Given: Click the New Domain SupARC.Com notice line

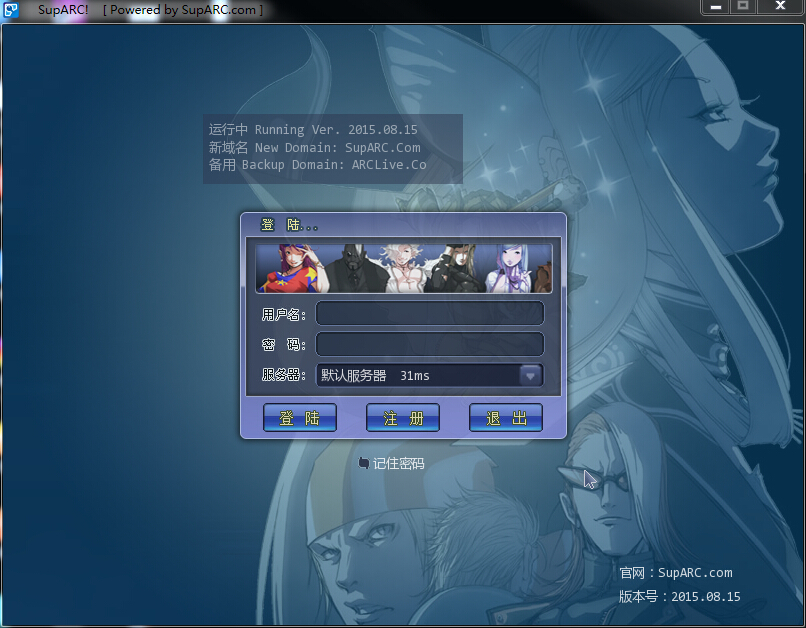Looking at the screenshot, I should [314, 147].
